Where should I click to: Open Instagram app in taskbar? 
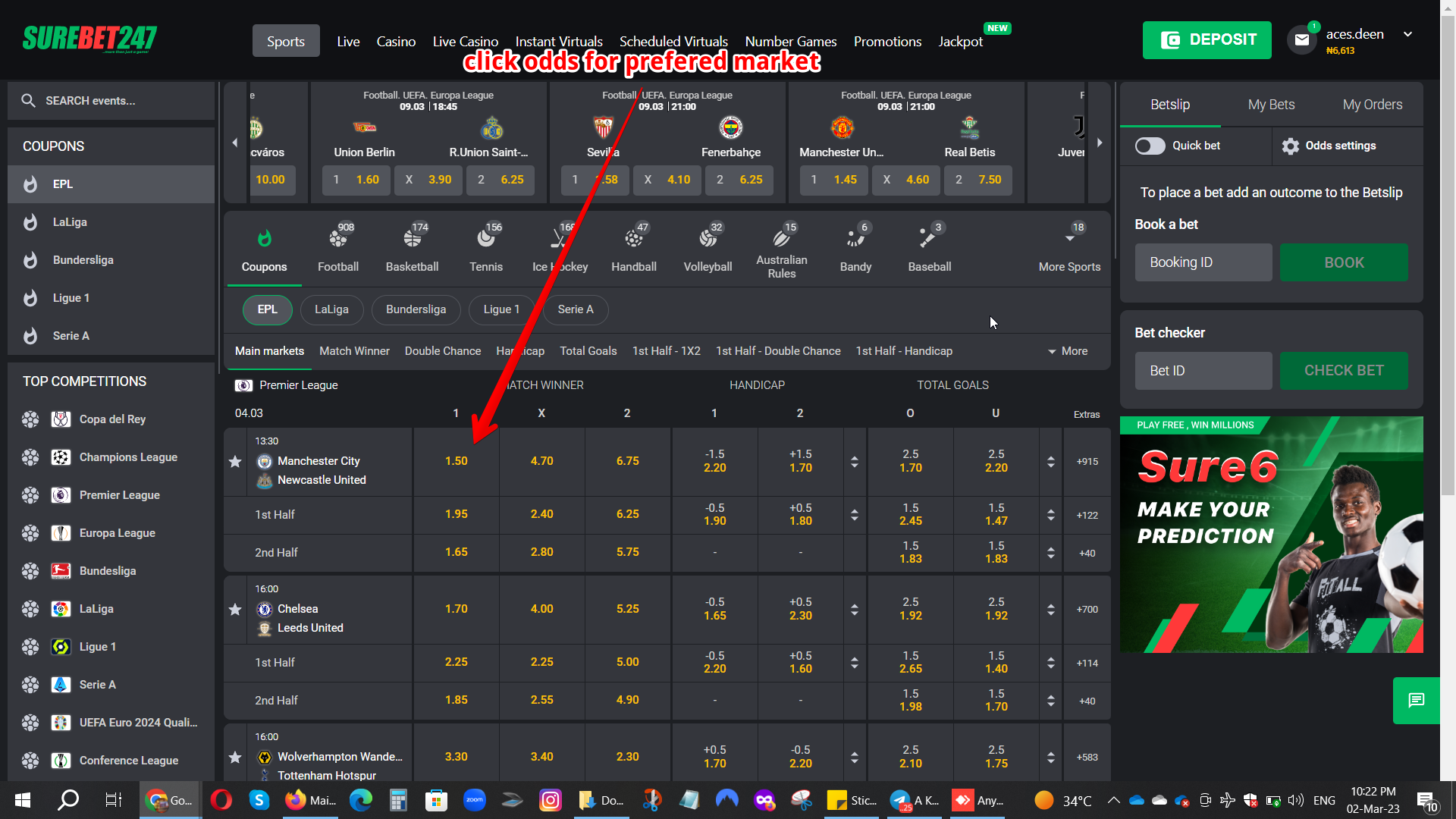[x=551, y=800]
